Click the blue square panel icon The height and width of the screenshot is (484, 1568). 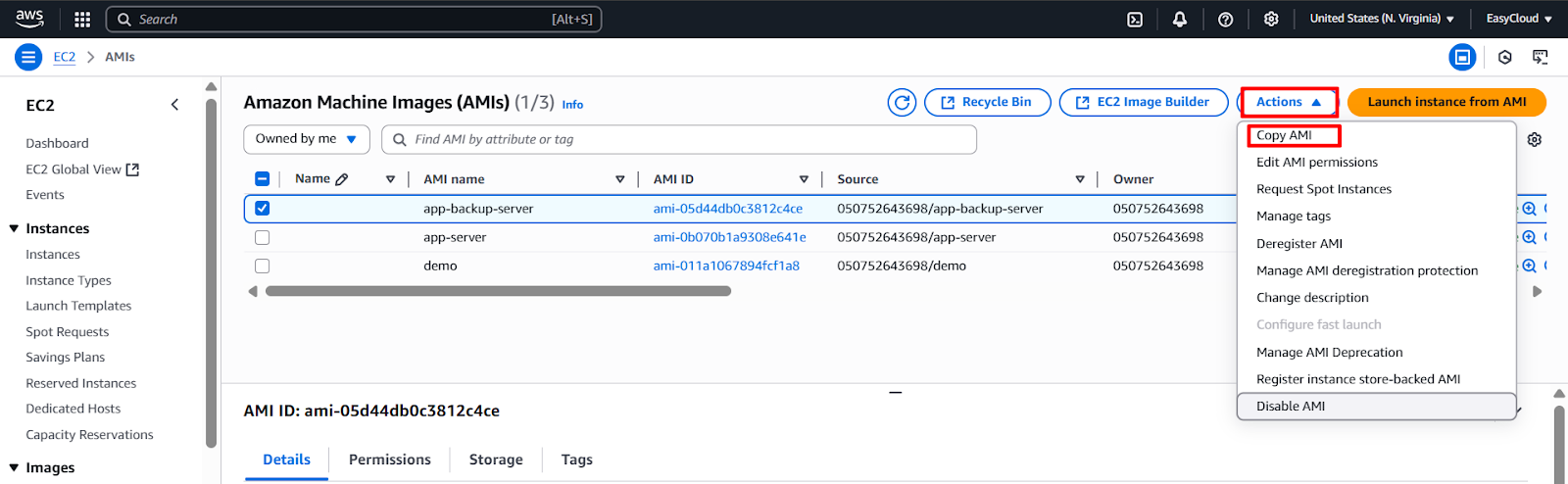(x=1462, y=57)
